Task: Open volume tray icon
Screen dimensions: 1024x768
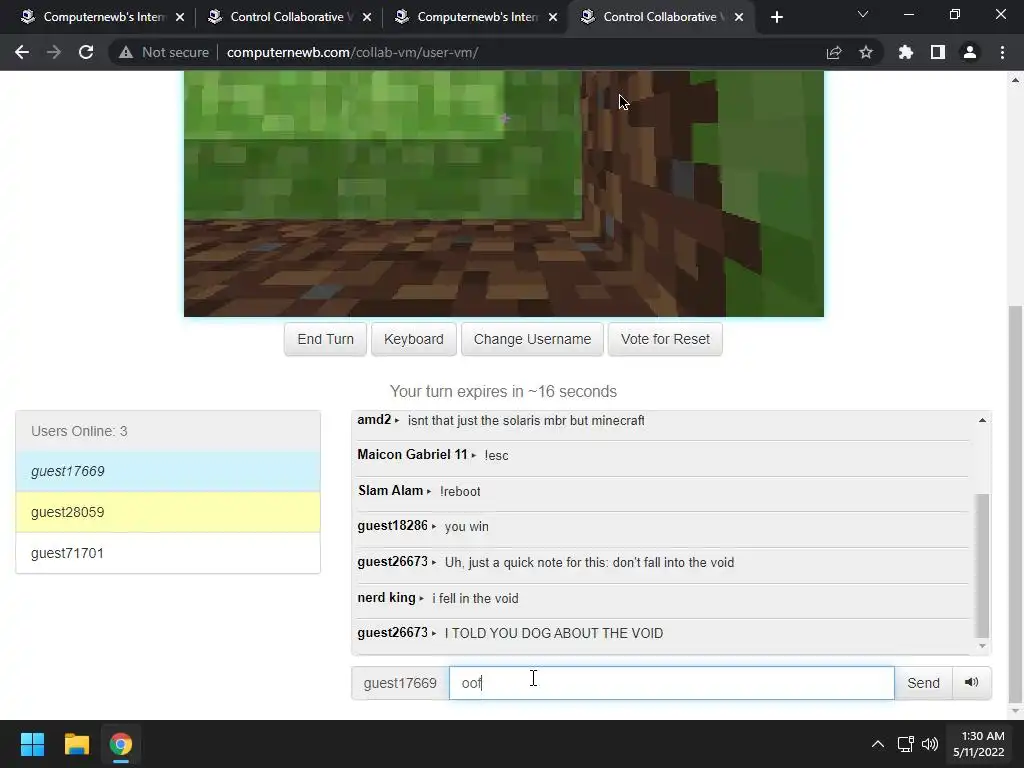Action: click(x=929, y=744)
